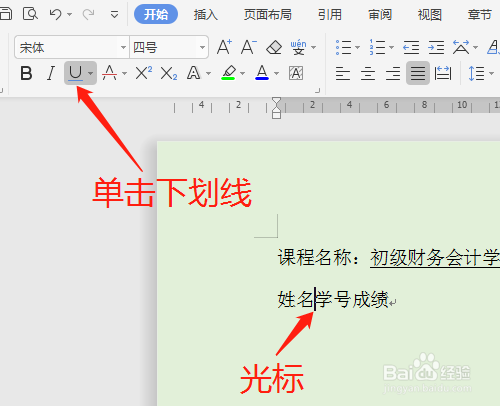
Task: Click the undo arrow icon
Action: [55, 14]
